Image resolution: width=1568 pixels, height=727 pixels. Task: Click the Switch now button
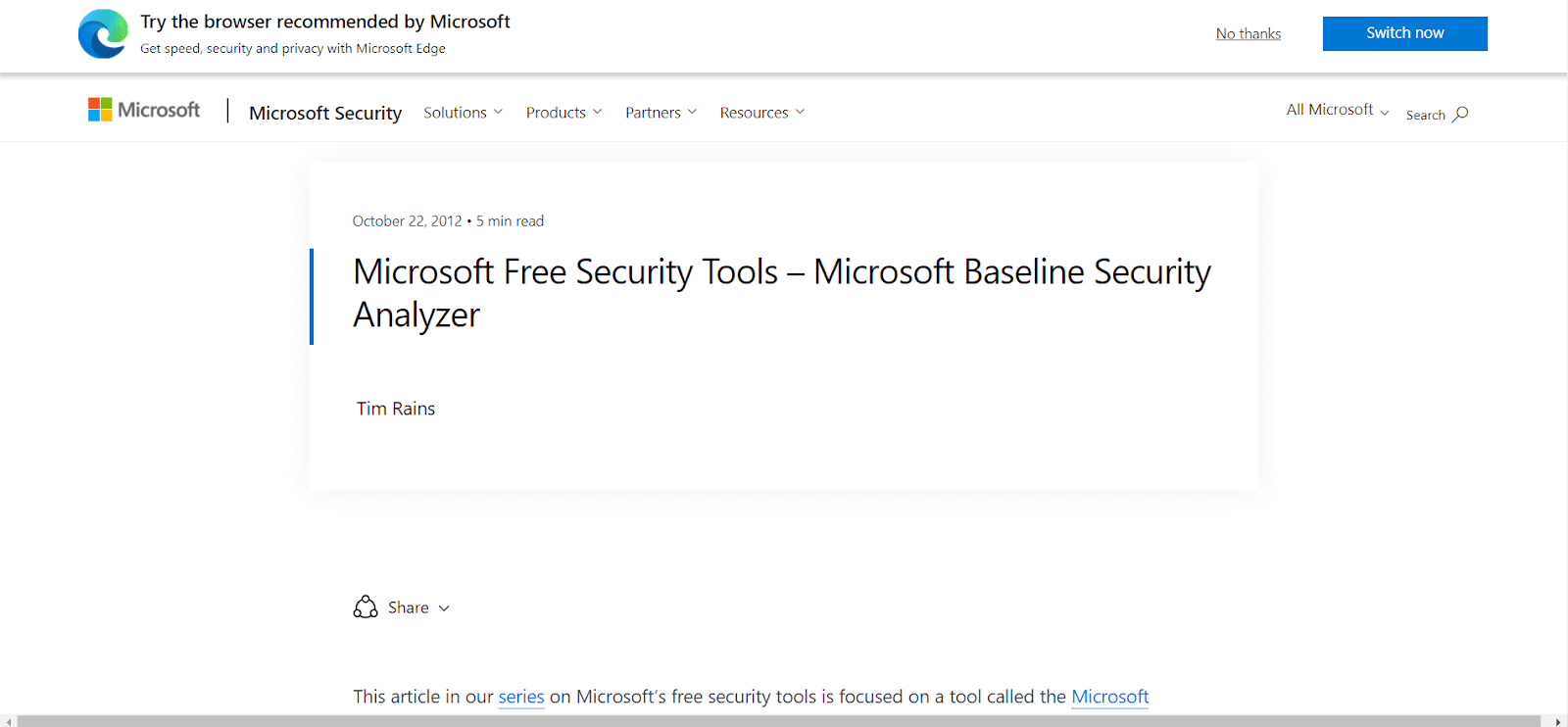(1404, 33)
